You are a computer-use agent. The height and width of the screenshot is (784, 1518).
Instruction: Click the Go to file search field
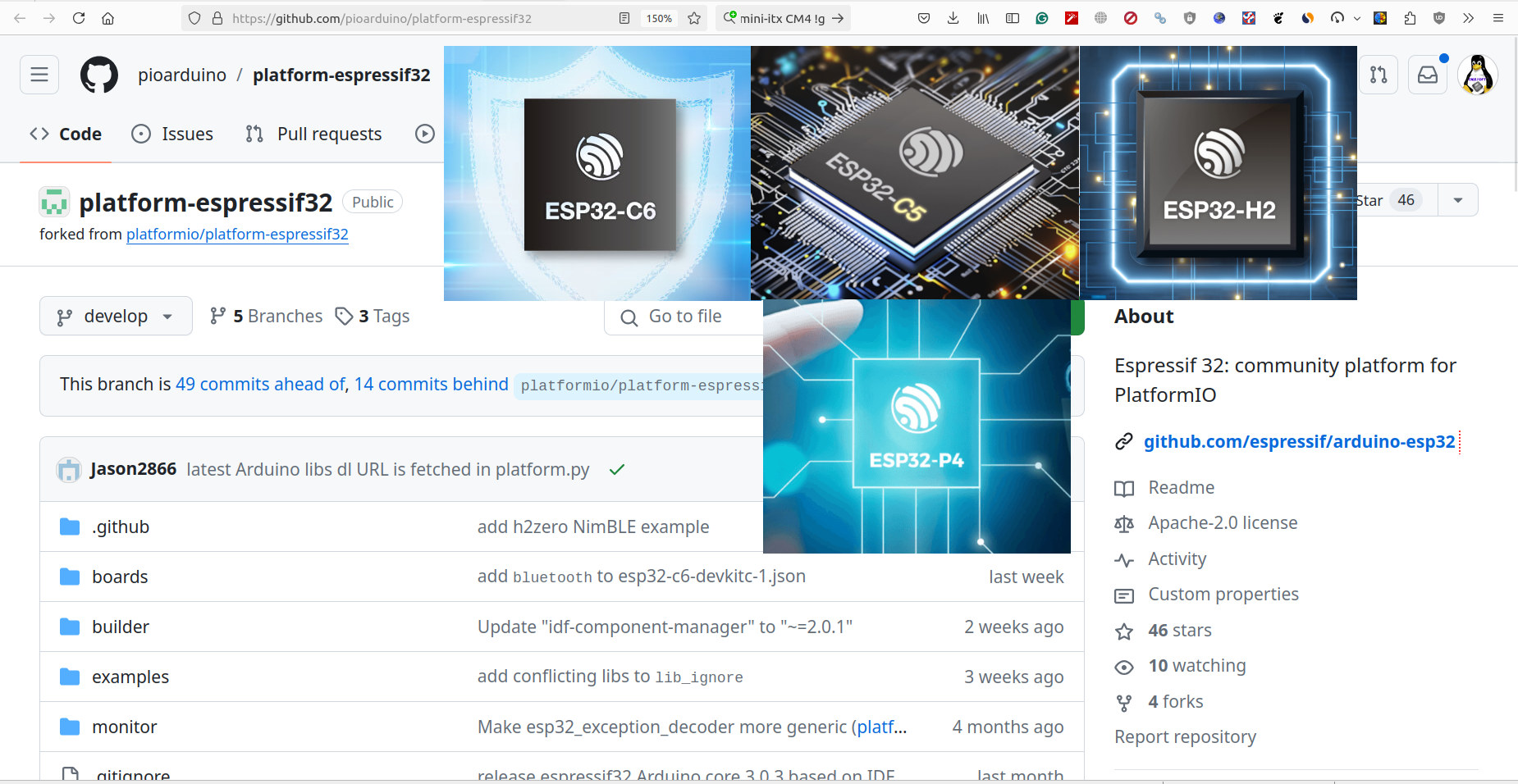click(x=684, y=317)
